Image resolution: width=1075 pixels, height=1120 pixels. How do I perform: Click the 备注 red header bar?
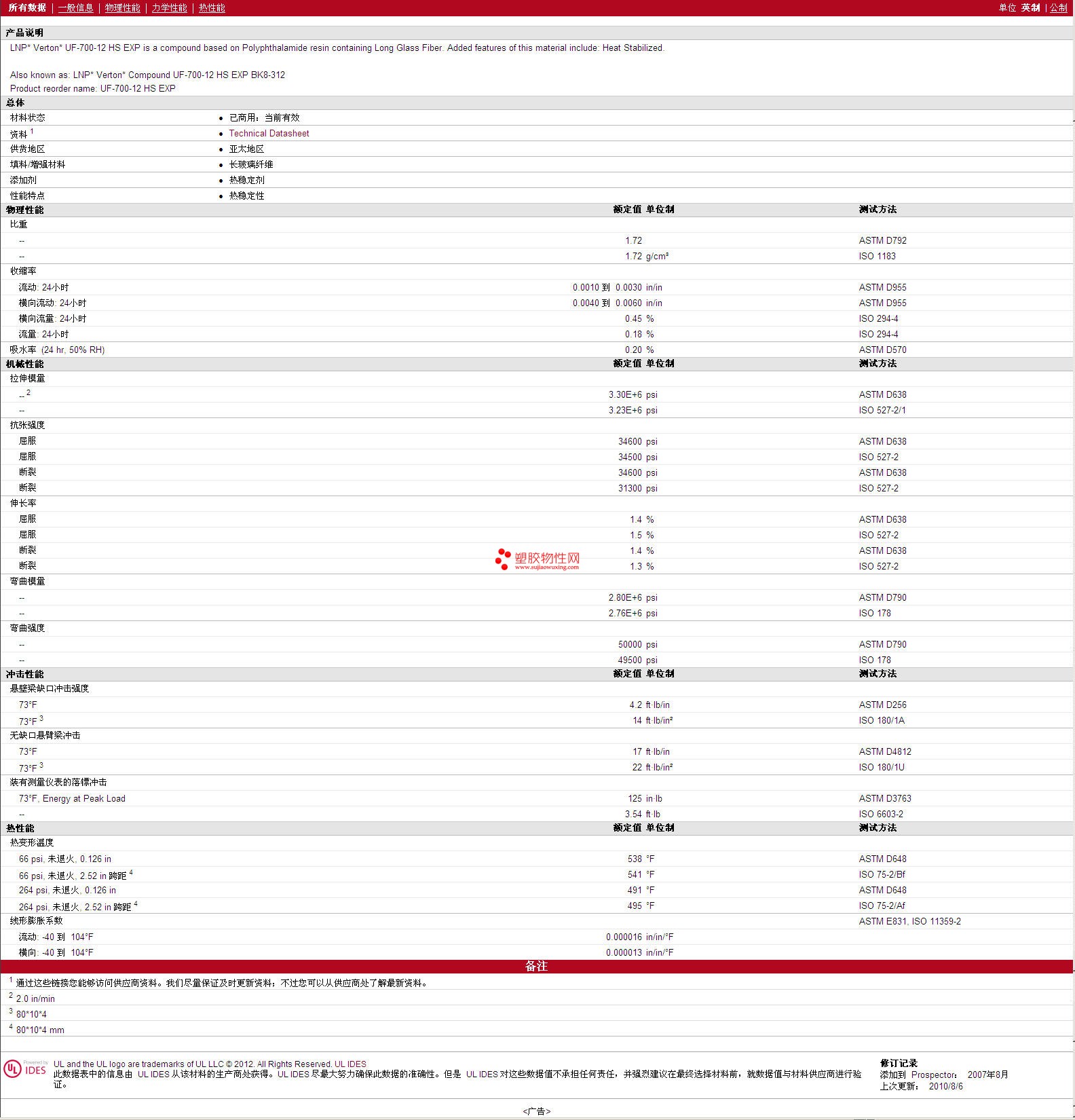536,966
